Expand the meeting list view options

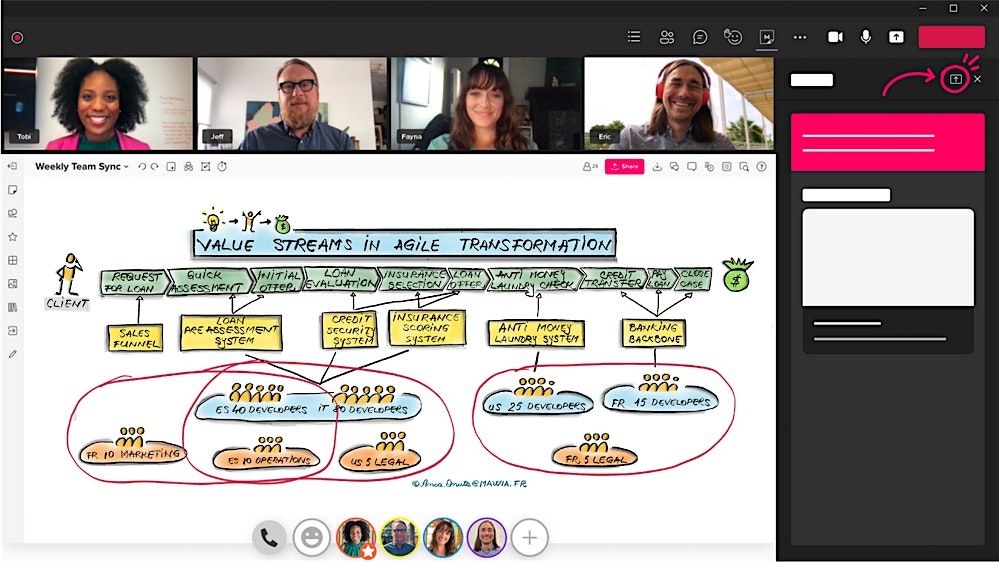point(633,37)
